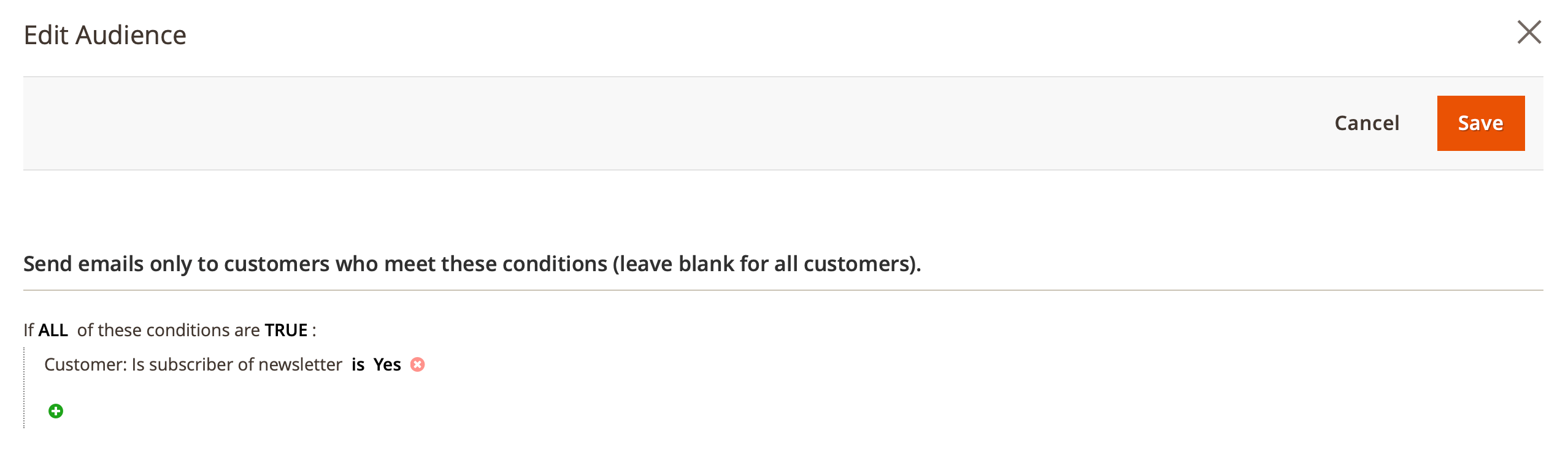Click the Save button
The image size is (1568, 454).
point(1480,123)
